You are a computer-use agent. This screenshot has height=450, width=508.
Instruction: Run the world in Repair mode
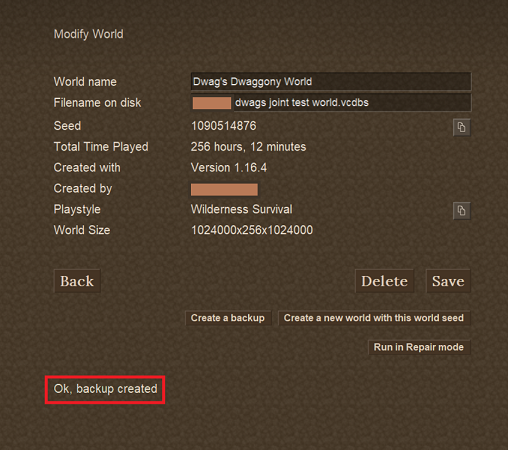419,347
